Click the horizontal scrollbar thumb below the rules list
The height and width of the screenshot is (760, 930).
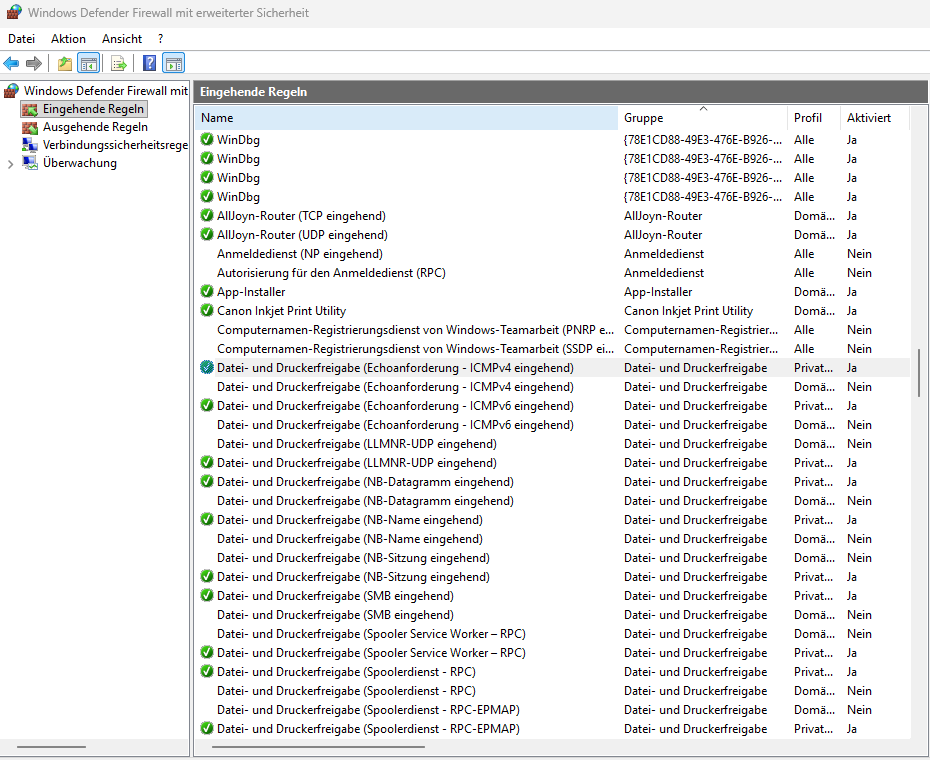click(318, 746)
